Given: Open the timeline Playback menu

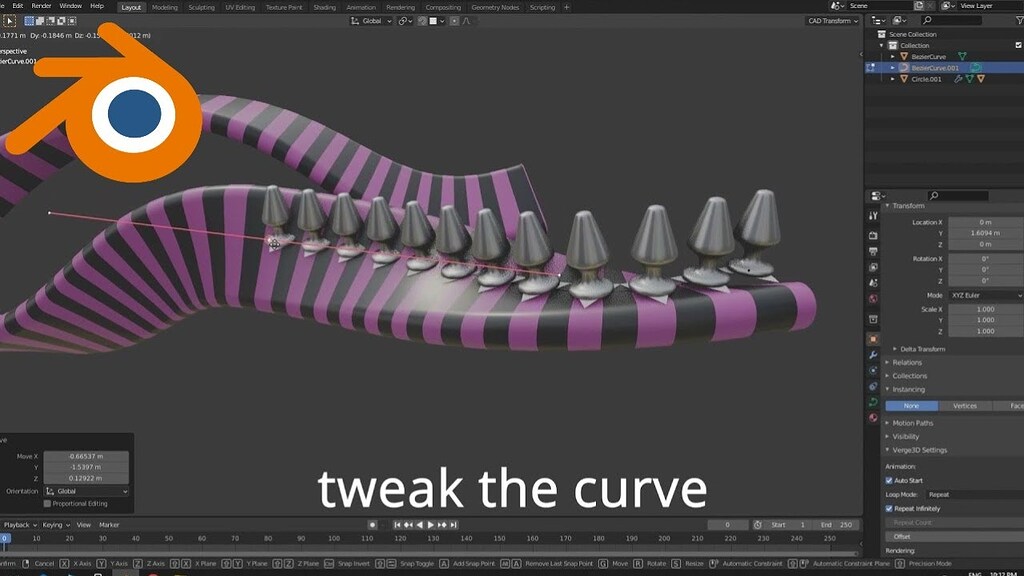Looking at the screenshot, I should [19, 525].
